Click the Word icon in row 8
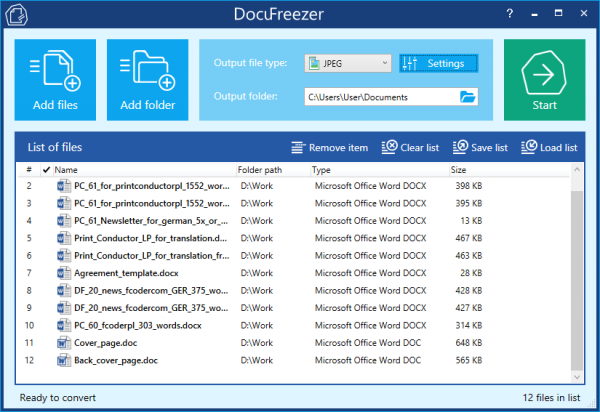The image size is (600, 412). (64, 291)
